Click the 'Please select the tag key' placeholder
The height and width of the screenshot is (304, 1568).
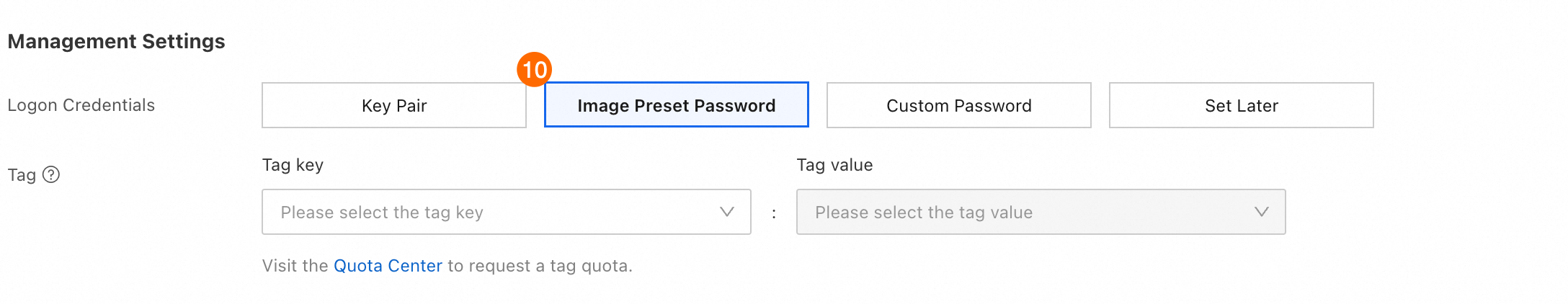(x=382, y=213)
